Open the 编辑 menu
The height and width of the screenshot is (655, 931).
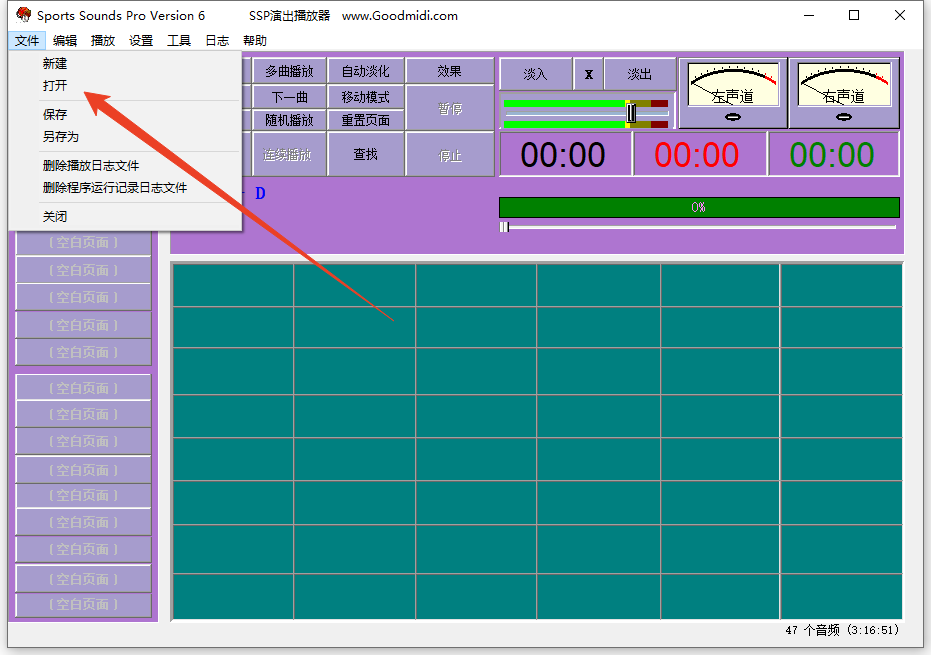[65, 41]
